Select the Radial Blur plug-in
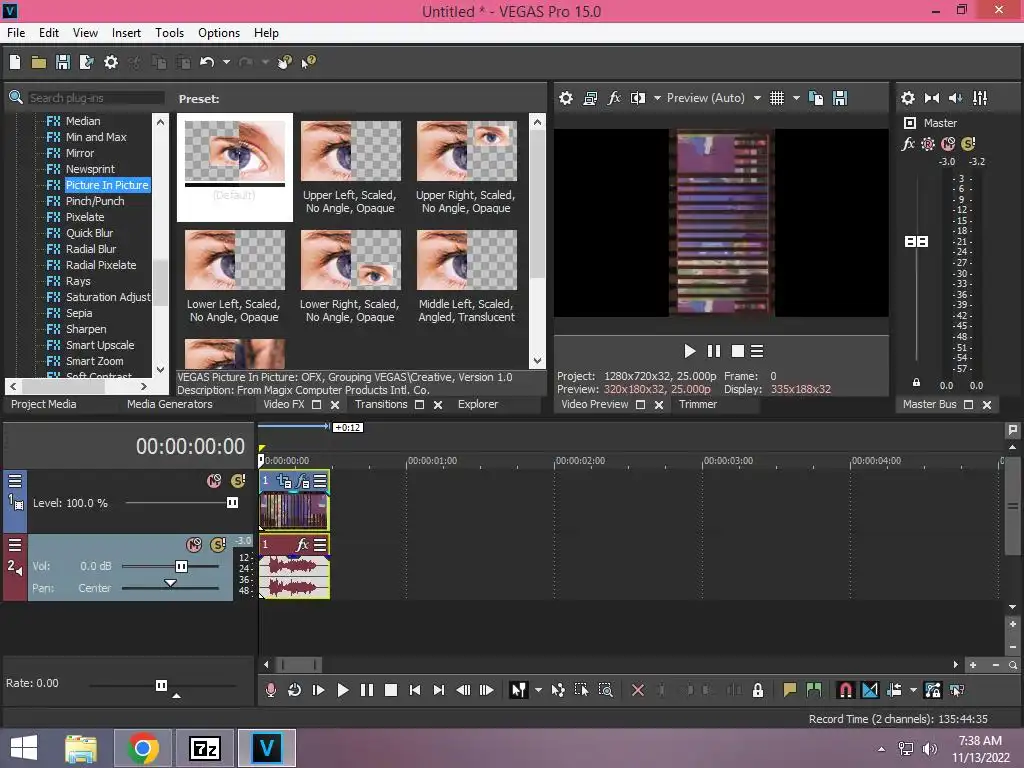 (x=91, y=249)
